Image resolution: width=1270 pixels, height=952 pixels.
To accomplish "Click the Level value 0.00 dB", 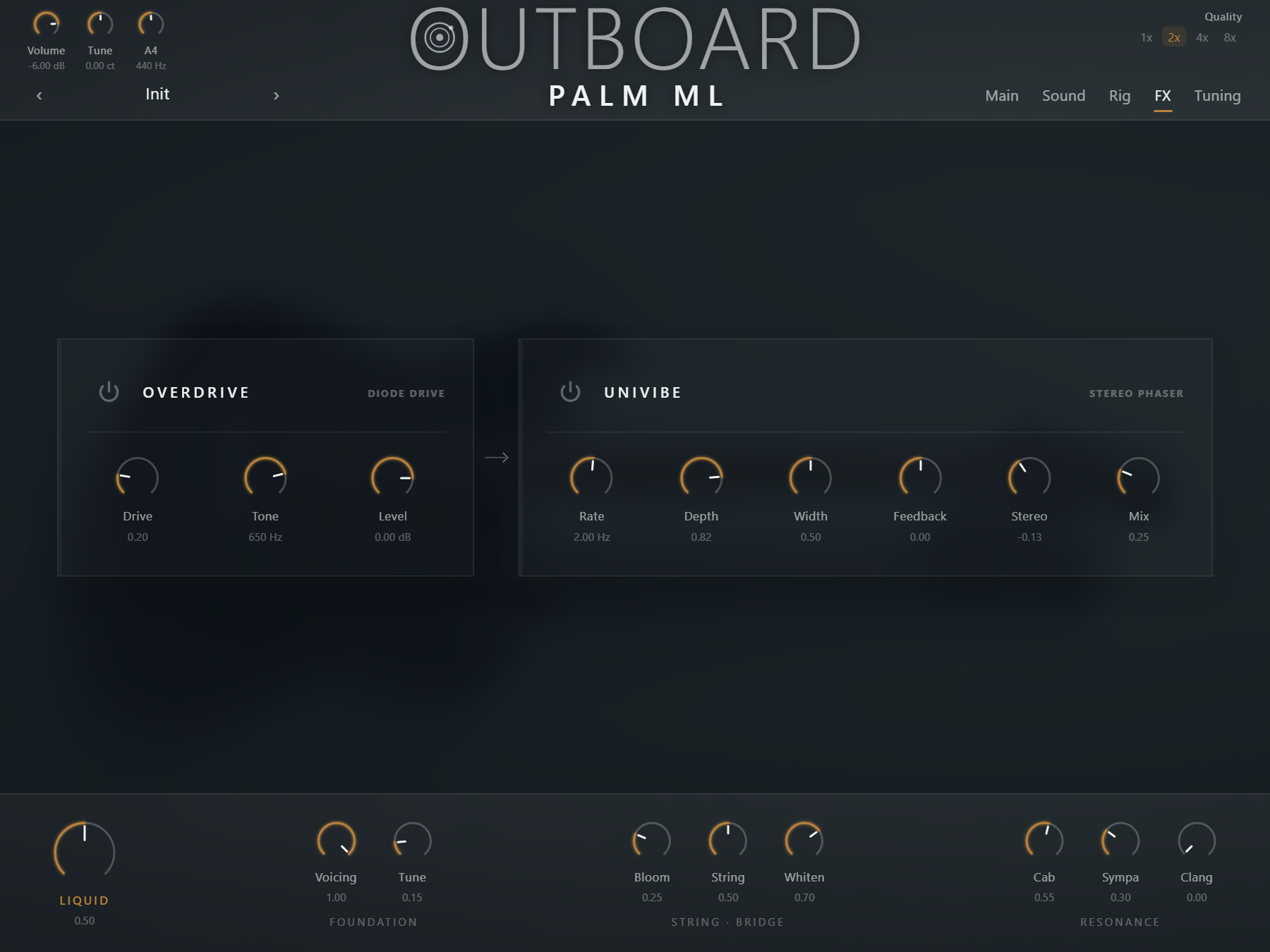I will [393, 537].
